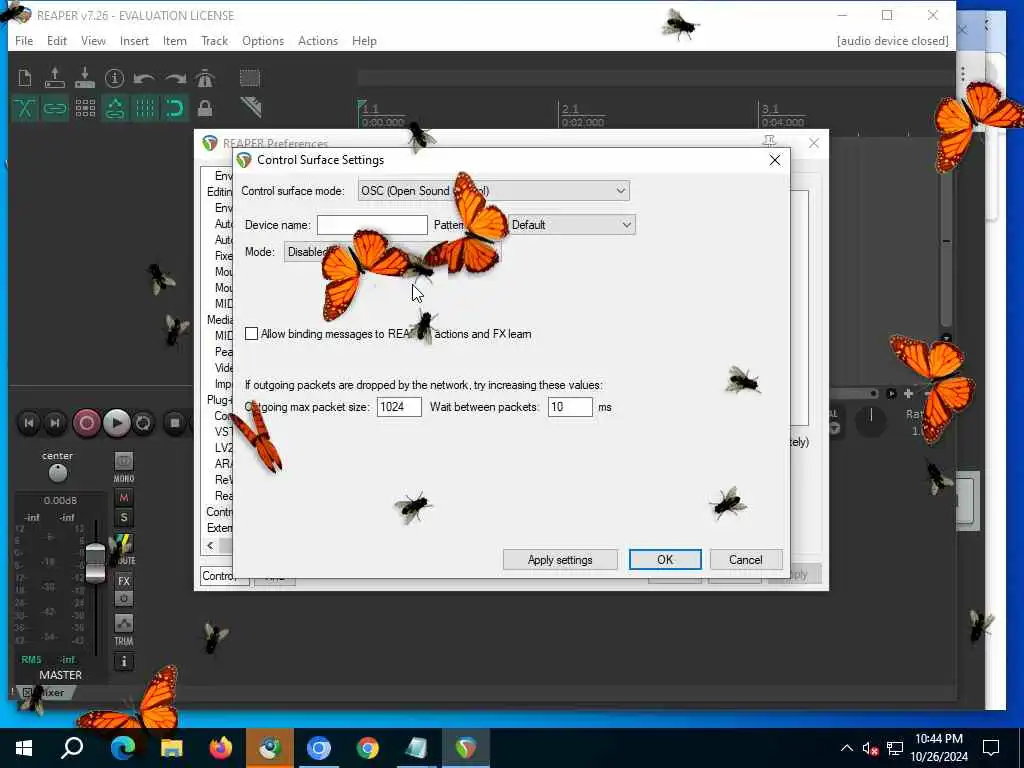
Task: Toggle auto-crossfade toolbar icon
Action: [25, 108]
